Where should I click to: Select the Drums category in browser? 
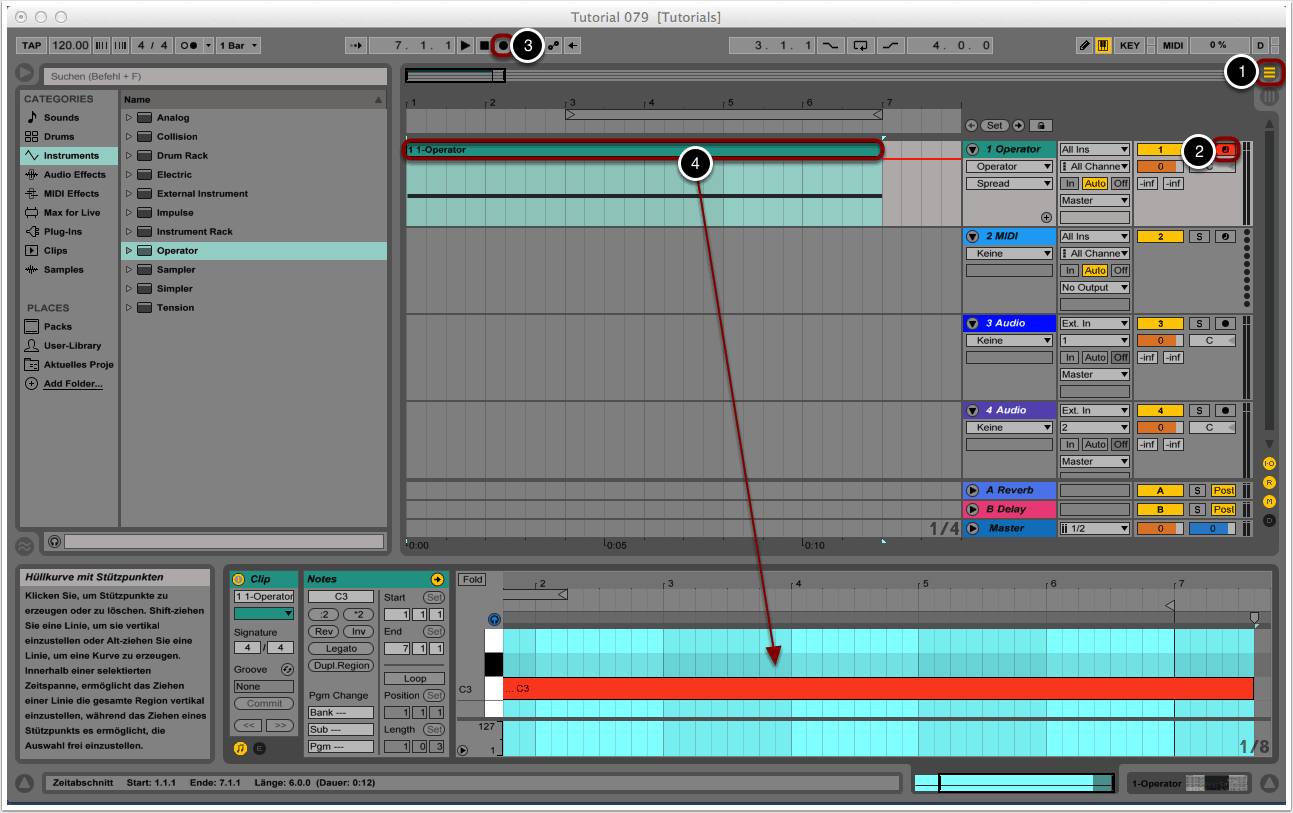click(61, 137)
